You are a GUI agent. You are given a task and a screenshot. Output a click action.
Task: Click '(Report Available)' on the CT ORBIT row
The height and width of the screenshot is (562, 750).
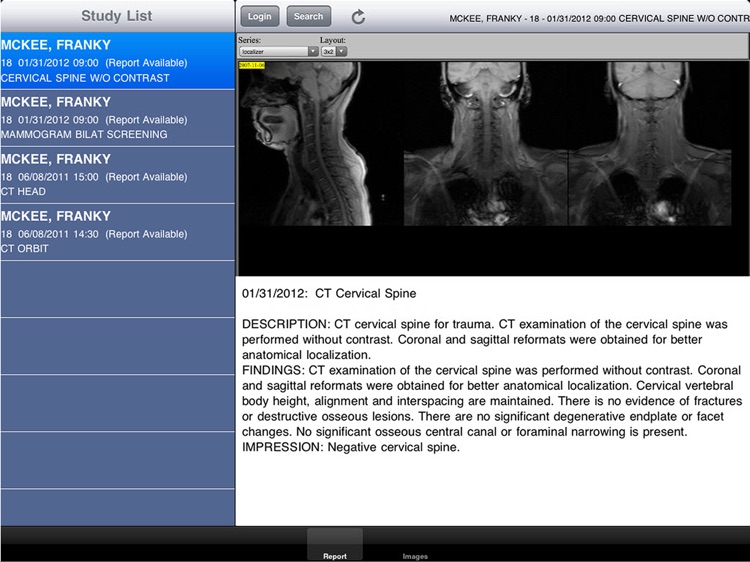tap(146, 234)
